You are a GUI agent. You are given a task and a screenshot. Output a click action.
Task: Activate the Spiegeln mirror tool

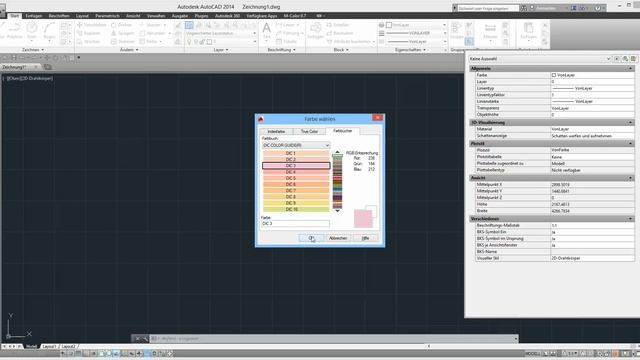(x=122, y=33)
